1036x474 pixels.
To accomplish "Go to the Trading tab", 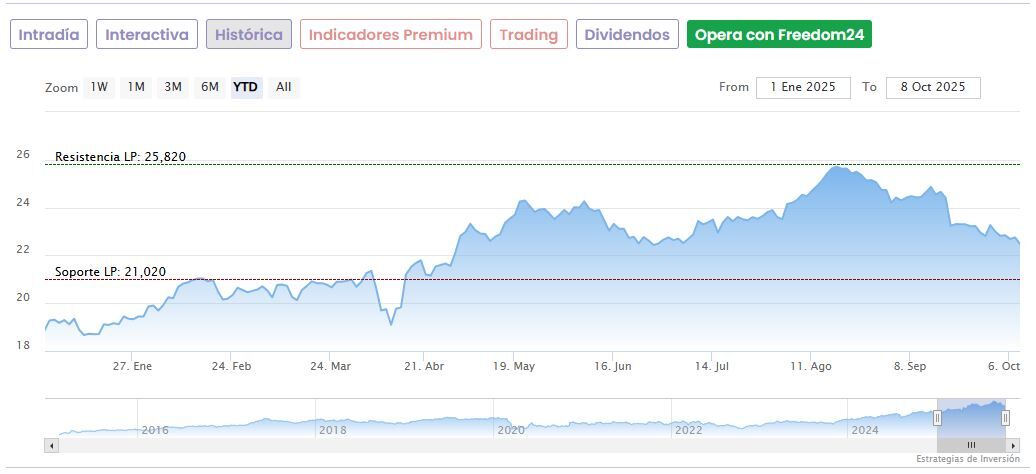I will [528, 35].
